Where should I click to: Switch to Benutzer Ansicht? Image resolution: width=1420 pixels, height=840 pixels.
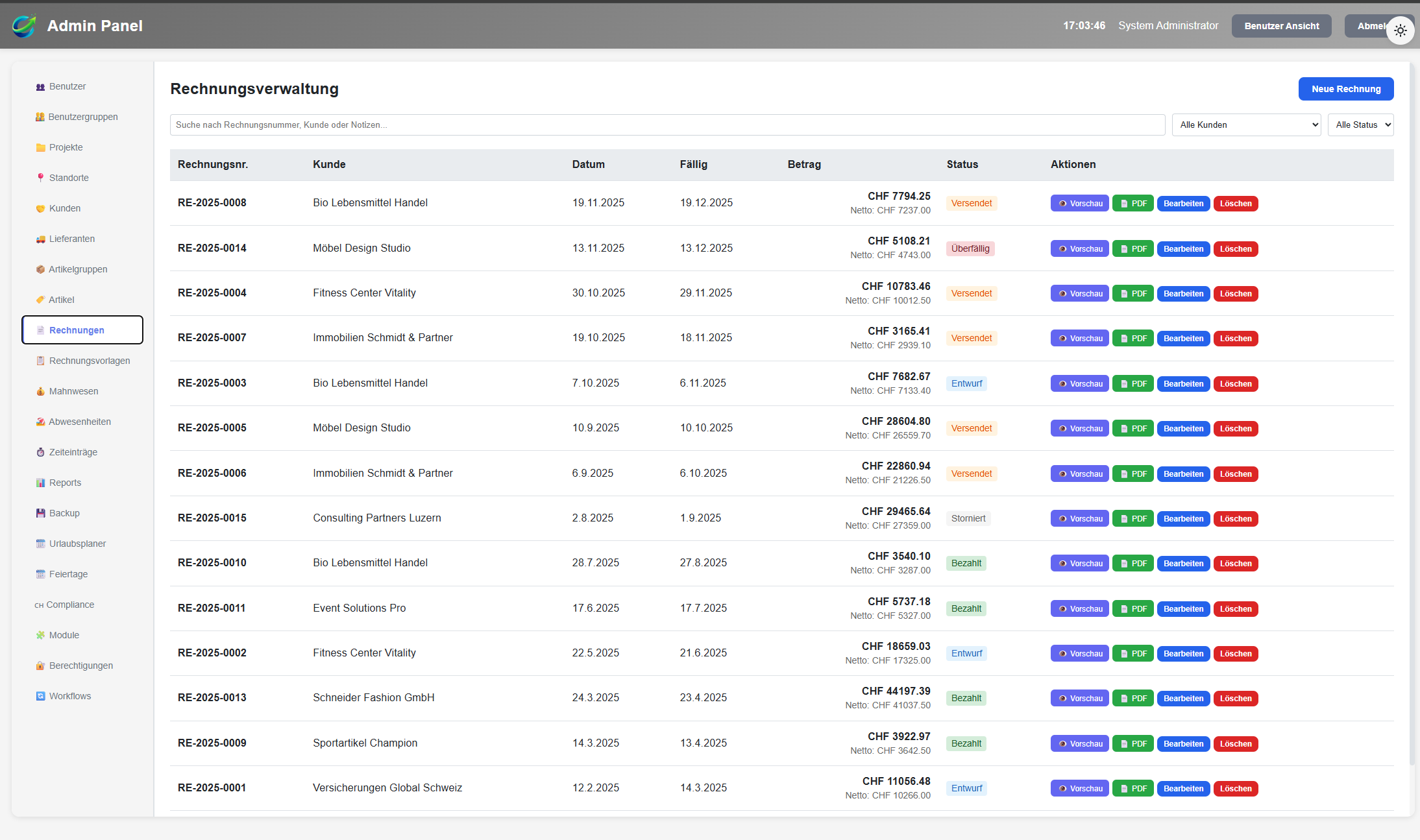(x=1281, y=26)
